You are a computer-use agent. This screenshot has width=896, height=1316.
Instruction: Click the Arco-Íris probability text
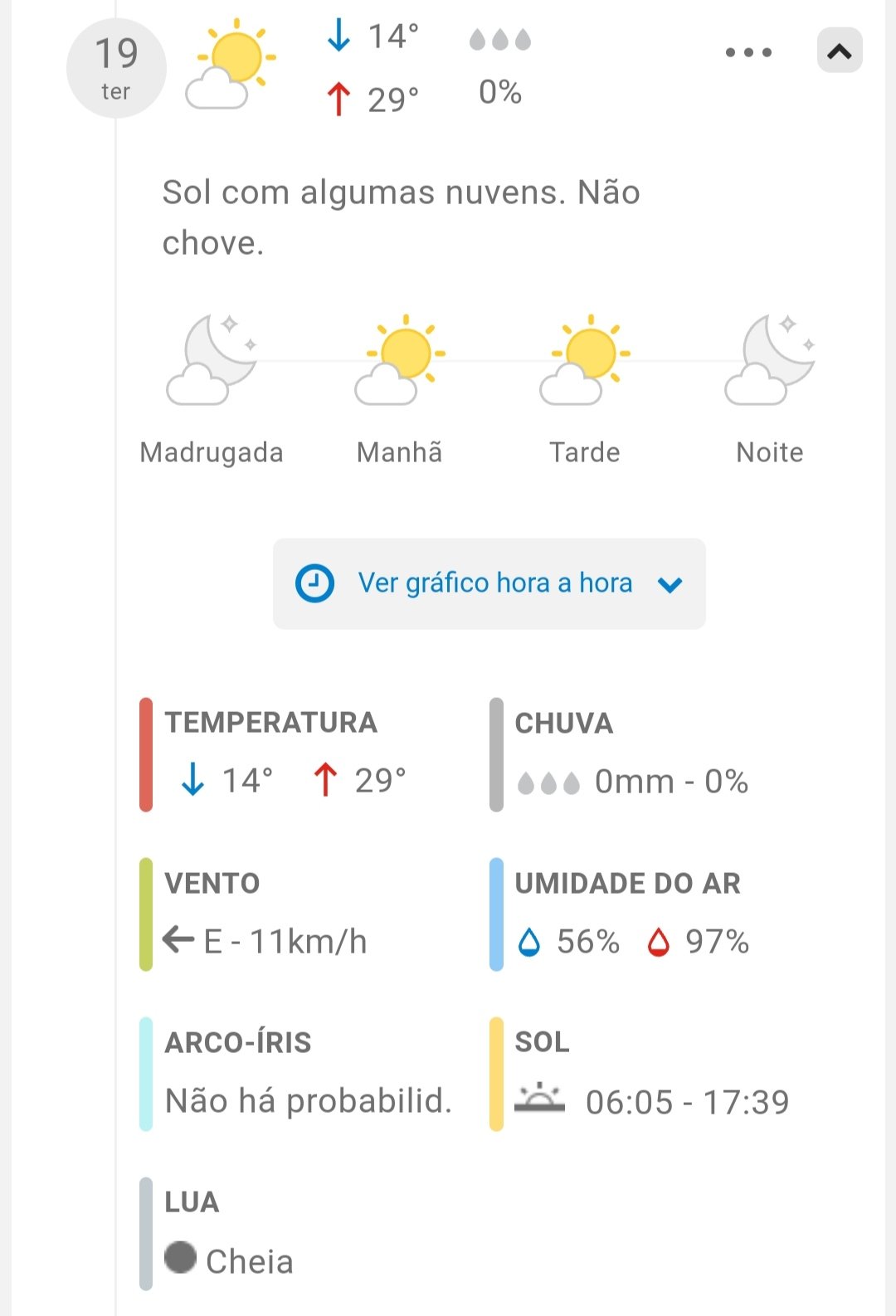coord(308,1101)
